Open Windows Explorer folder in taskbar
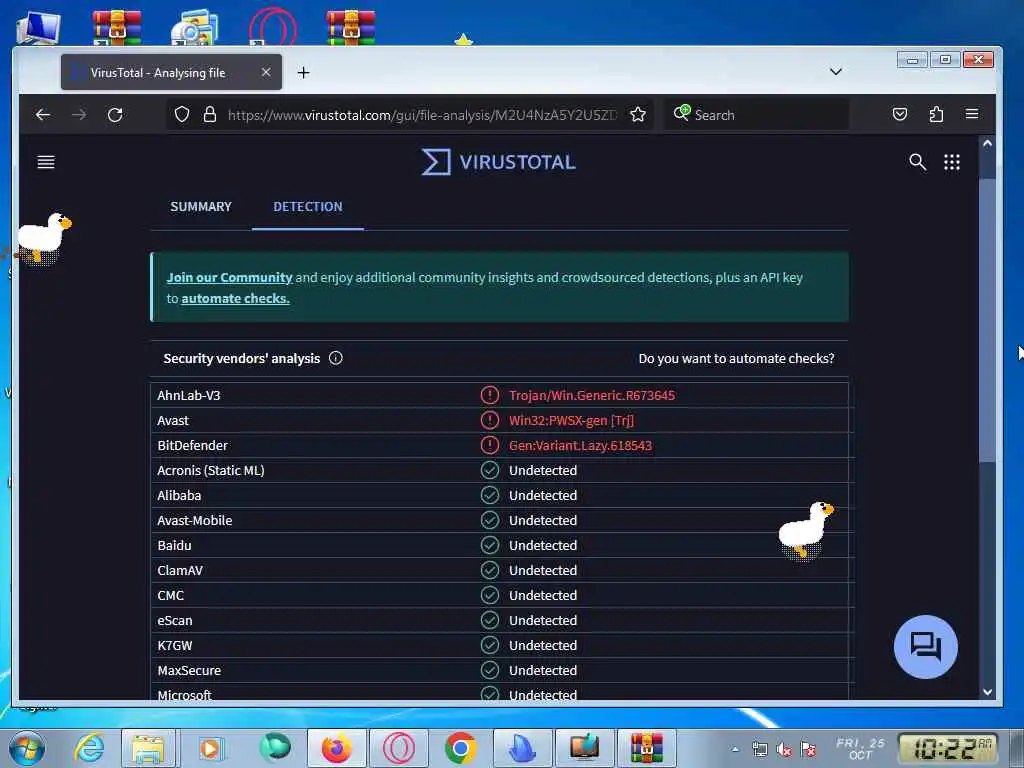The height and width of the screenshot is (768, 1024). tap(148, 748)
